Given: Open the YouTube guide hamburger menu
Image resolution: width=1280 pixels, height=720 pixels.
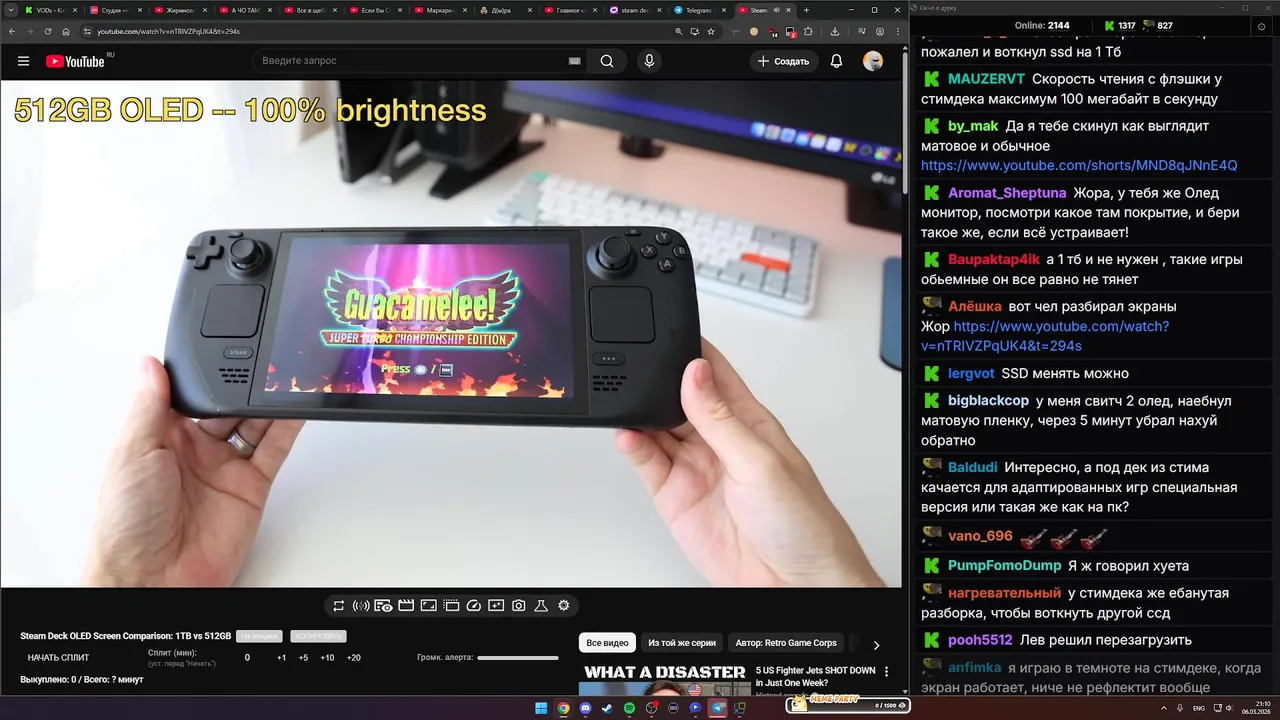Looking at the screenshot, I should (23, 61).
